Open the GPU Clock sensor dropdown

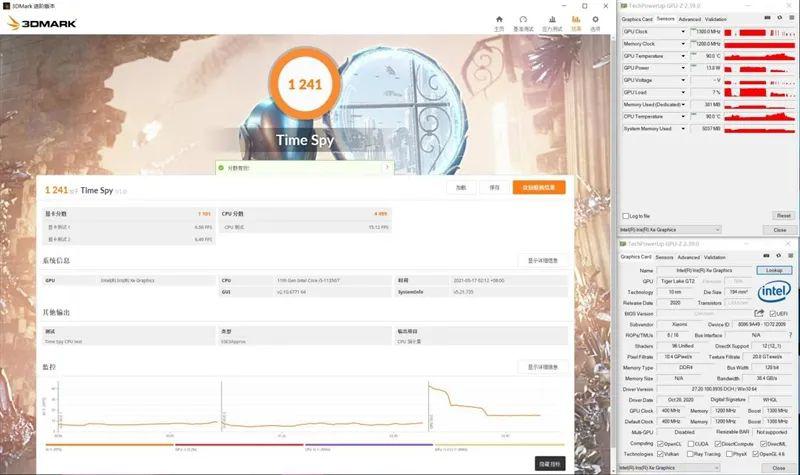tap(683, 32)
